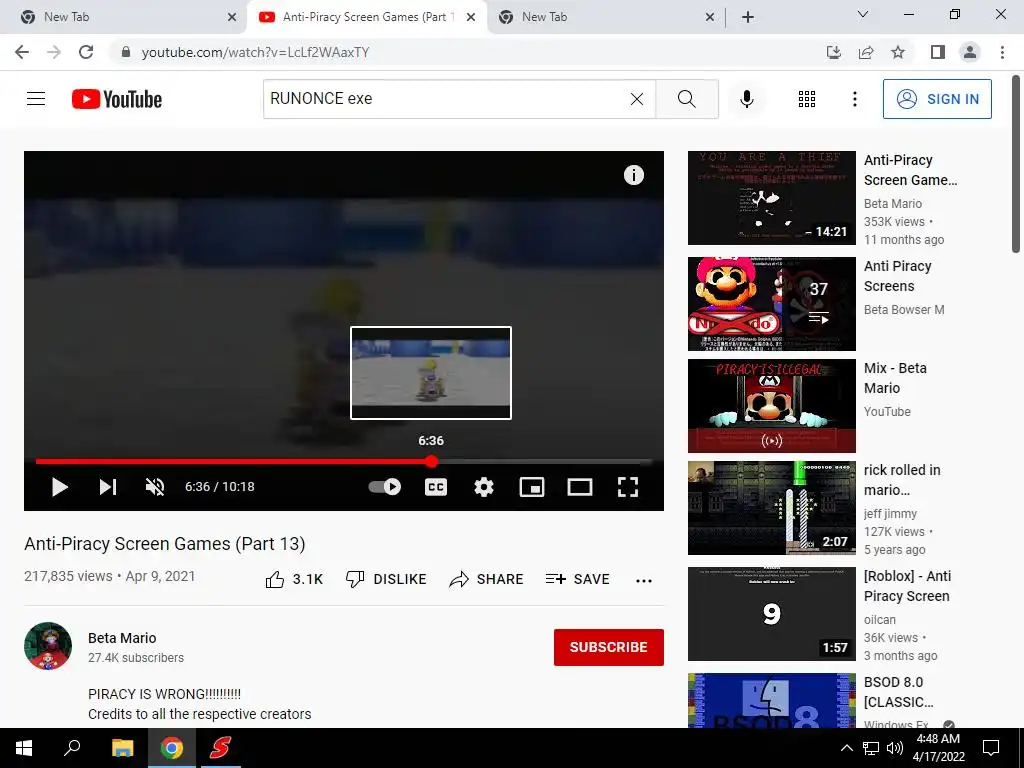The width and height of the screenshot is (1024, 768).
Task: Open the Anti Piracy Screens playlist thumbnail
Action: [771, 304]
